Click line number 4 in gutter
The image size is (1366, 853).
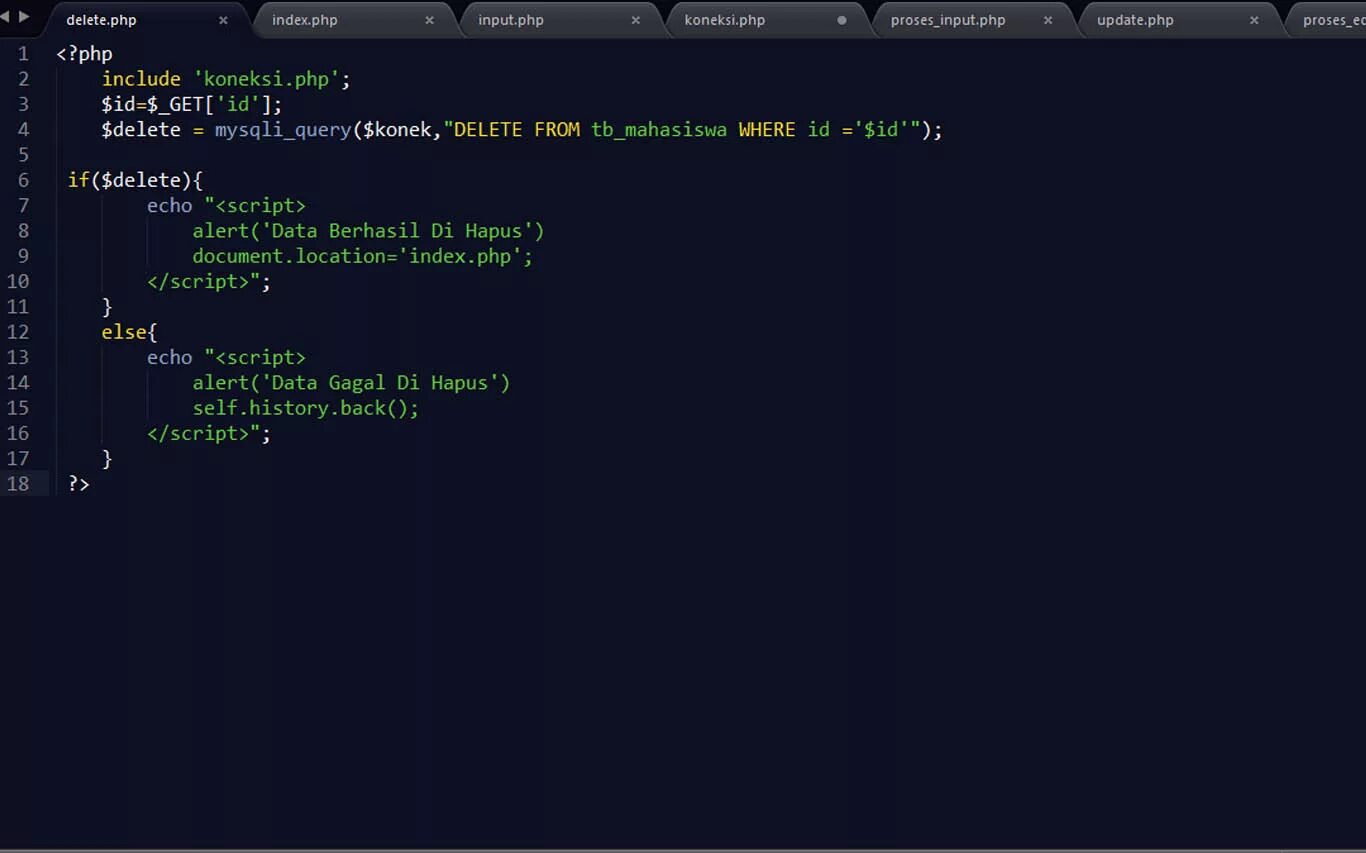(23, 130)
